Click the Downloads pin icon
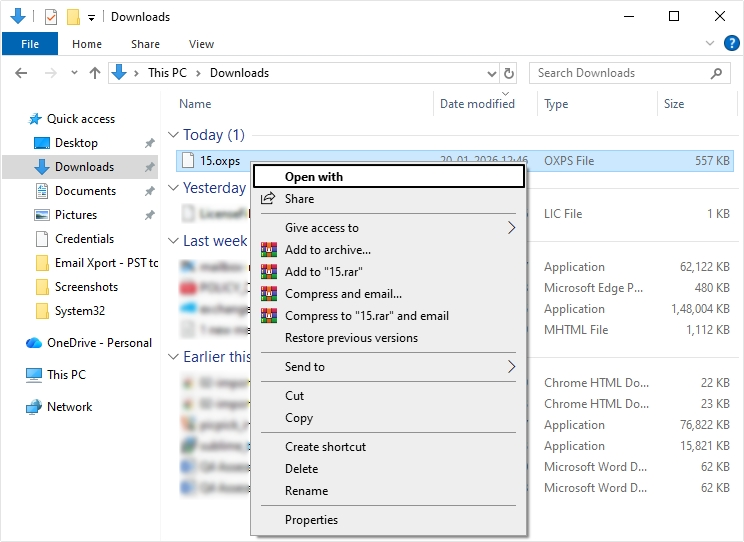744x542 pixels. pyautogui.click(x=149, y=167)
